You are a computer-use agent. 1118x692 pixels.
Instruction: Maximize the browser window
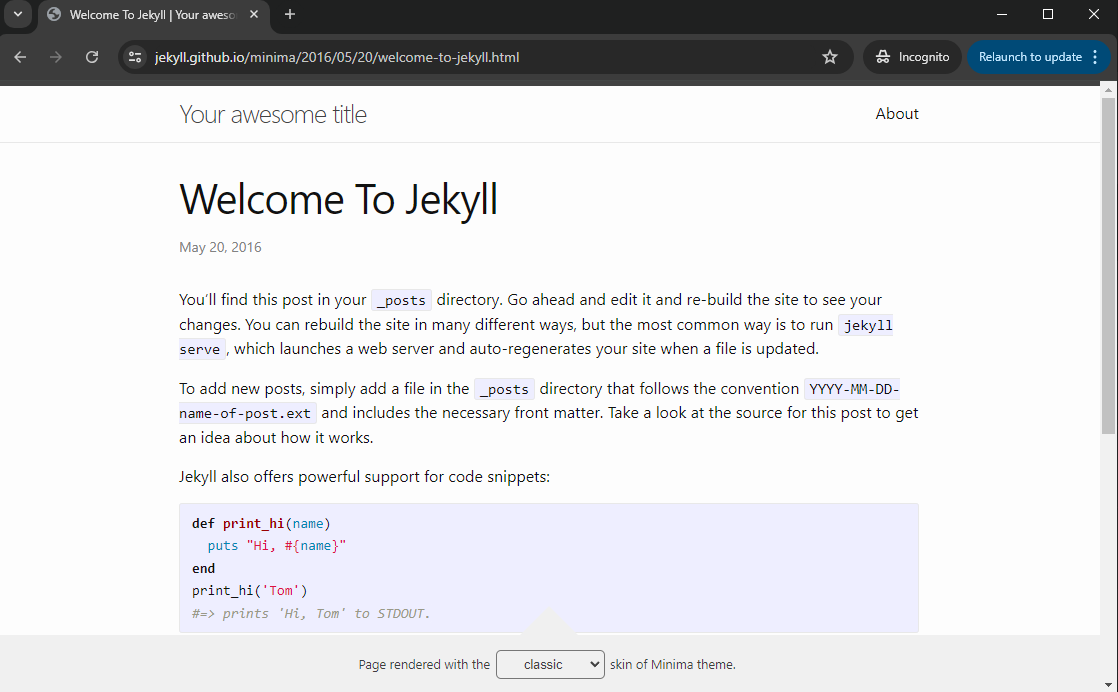click(x=1048, y=14)
